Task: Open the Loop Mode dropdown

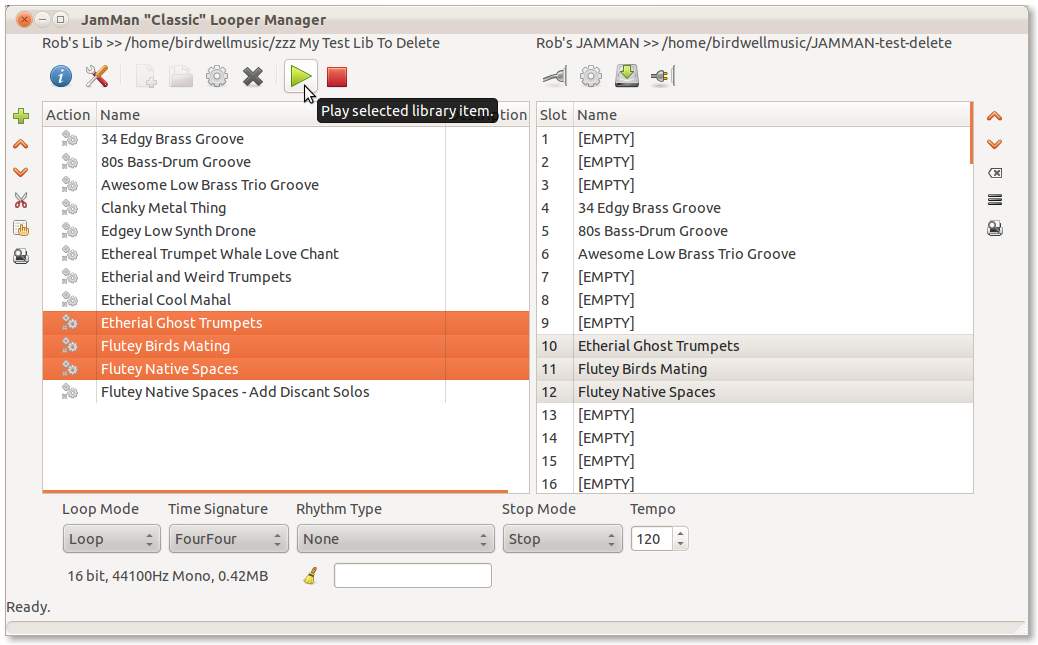Action: coord(111,539)
